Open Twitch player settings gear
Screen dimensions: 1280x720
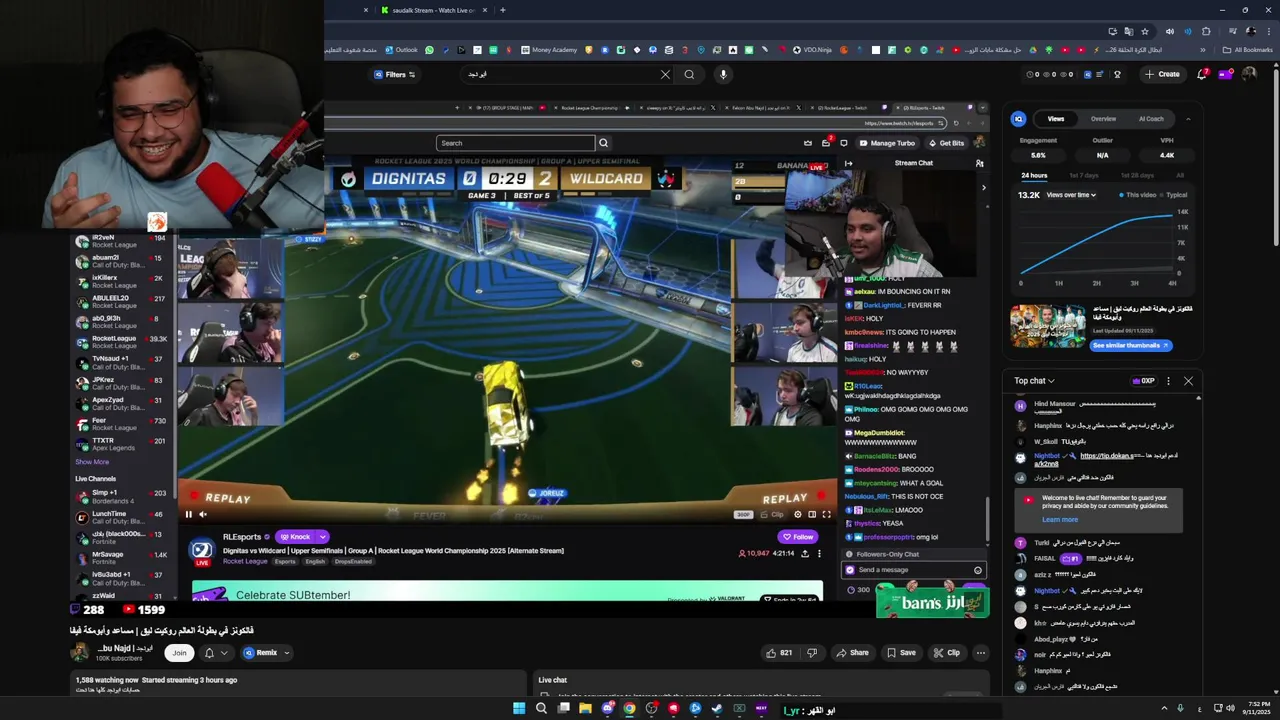pos(797,515)
